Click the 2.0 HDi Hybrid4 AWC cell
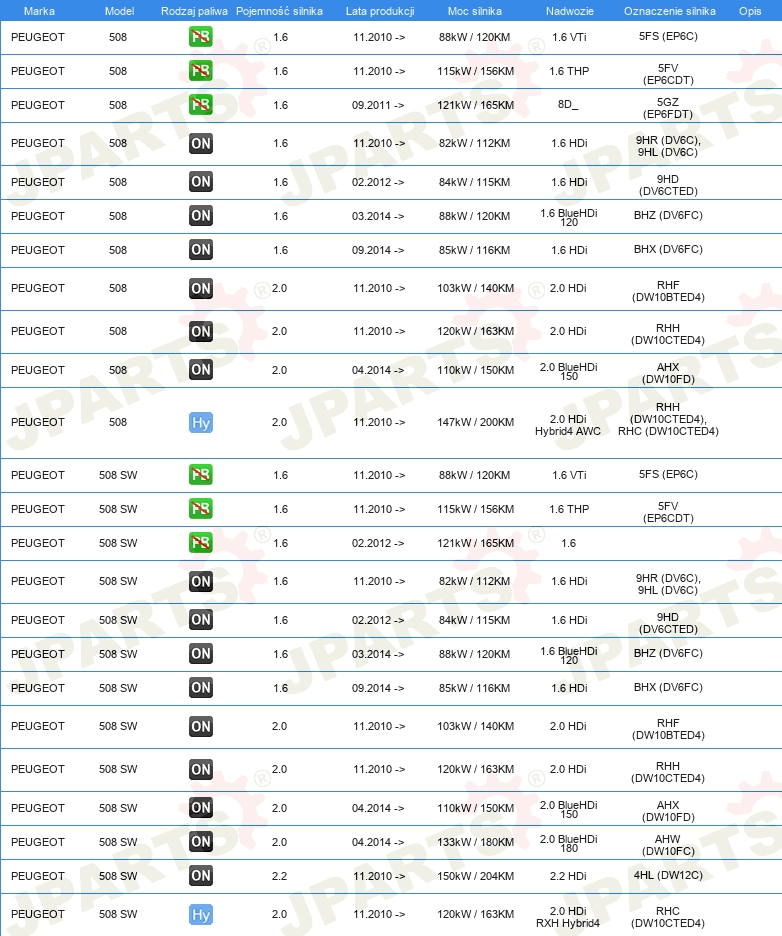 [568, 425]
